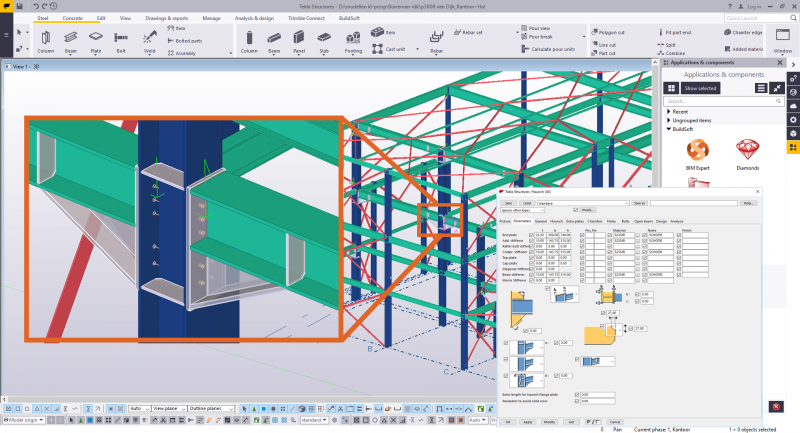
Task: Click the Chamfer edge tool
Action: [x=743, y=32]
